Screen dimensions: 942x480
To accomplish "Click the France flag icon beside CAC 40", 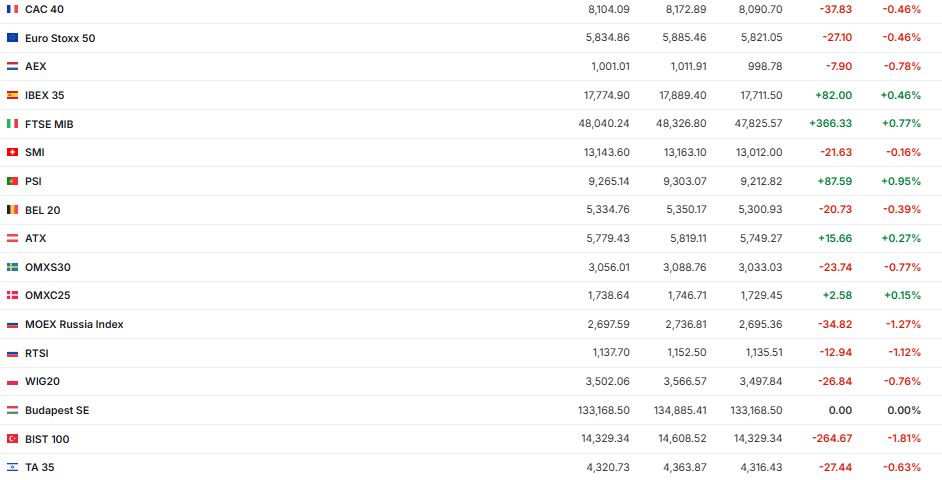I will click(12, 9).
